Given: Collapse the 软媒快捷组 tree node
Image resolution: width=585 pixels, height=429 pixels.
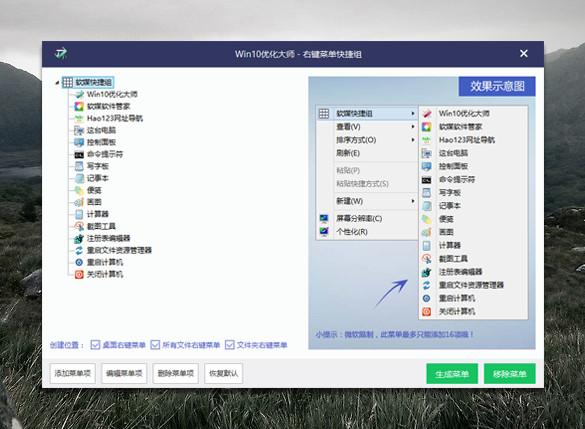Looking at the screenshot, I should click(x=57, y=82).
